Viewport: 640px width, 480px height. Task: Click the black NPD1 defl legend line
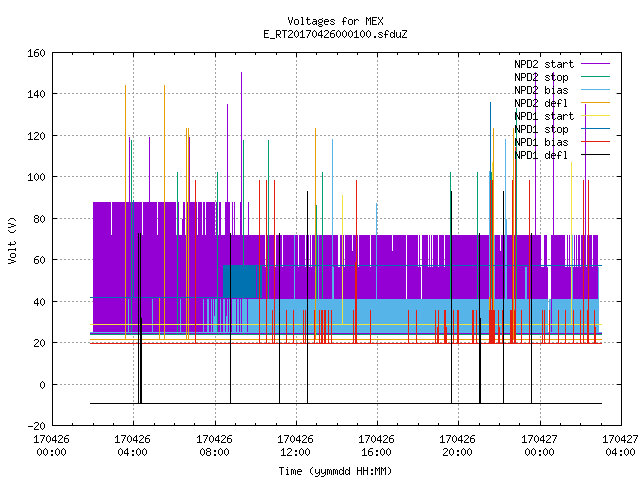click(x=595, y=155)
